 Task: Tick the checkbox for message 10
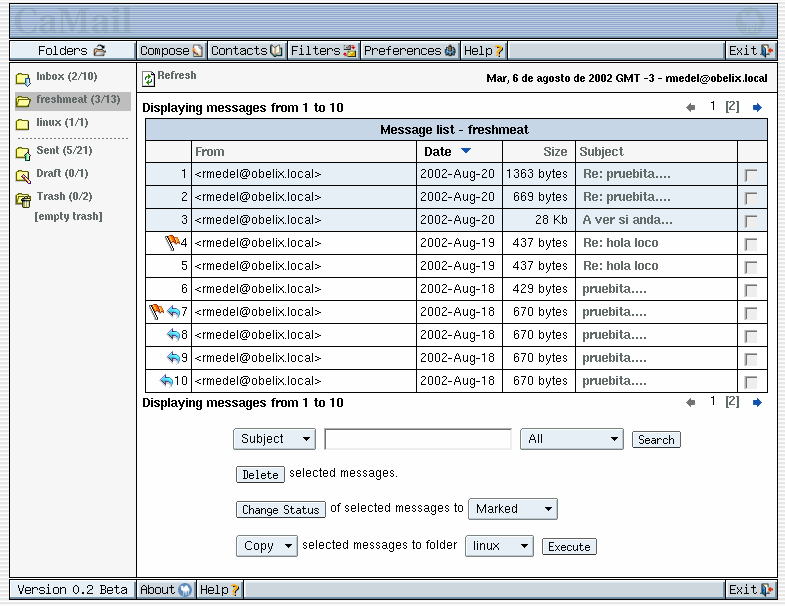751,382
